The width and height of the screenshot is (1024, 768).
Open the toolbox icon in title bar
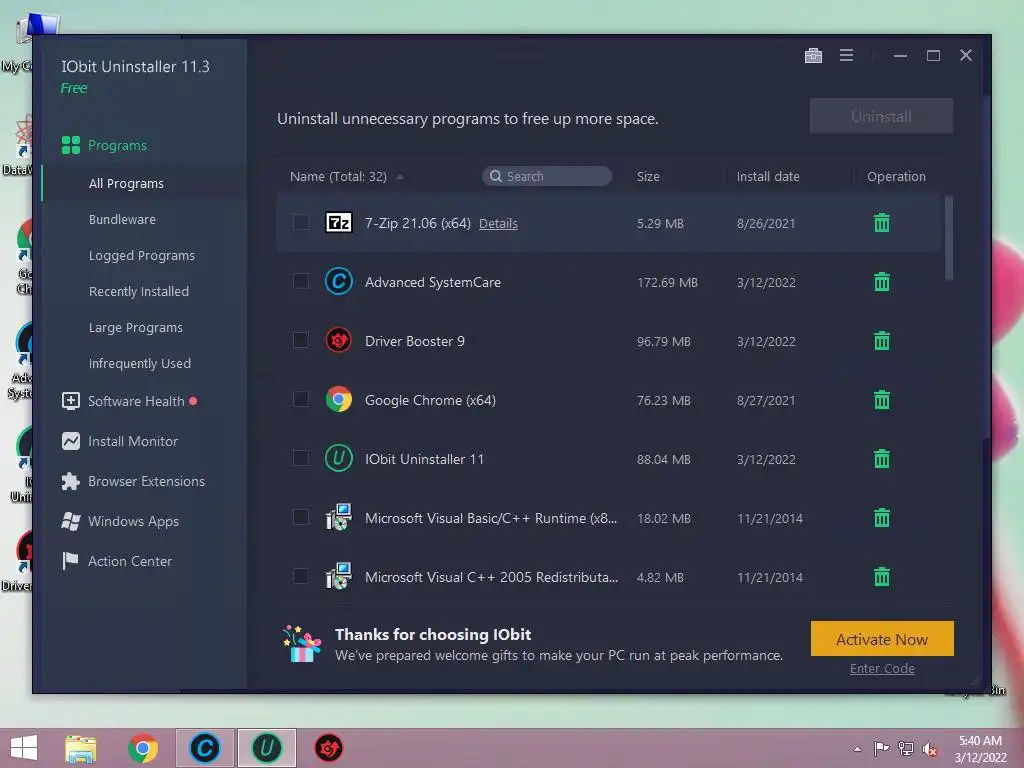tap(813, 56)
